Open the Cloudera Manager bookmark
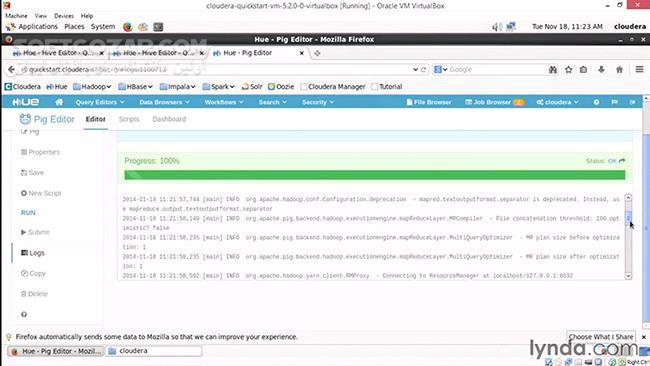Image resolution: width=650 pixels, height=366 pixels. click(332, 87)
